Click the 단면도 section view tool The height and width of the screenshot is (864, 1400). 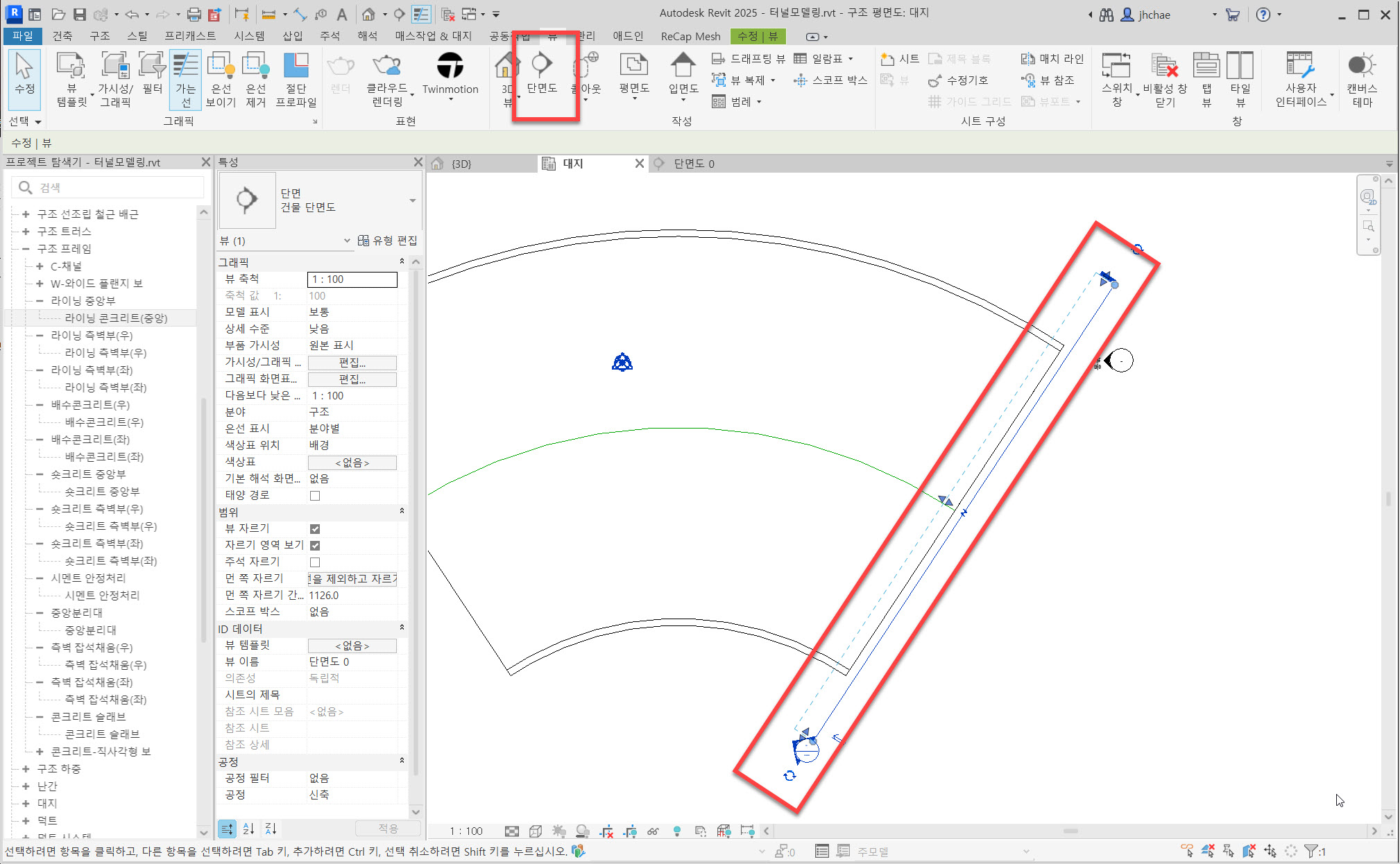point(542,73)
